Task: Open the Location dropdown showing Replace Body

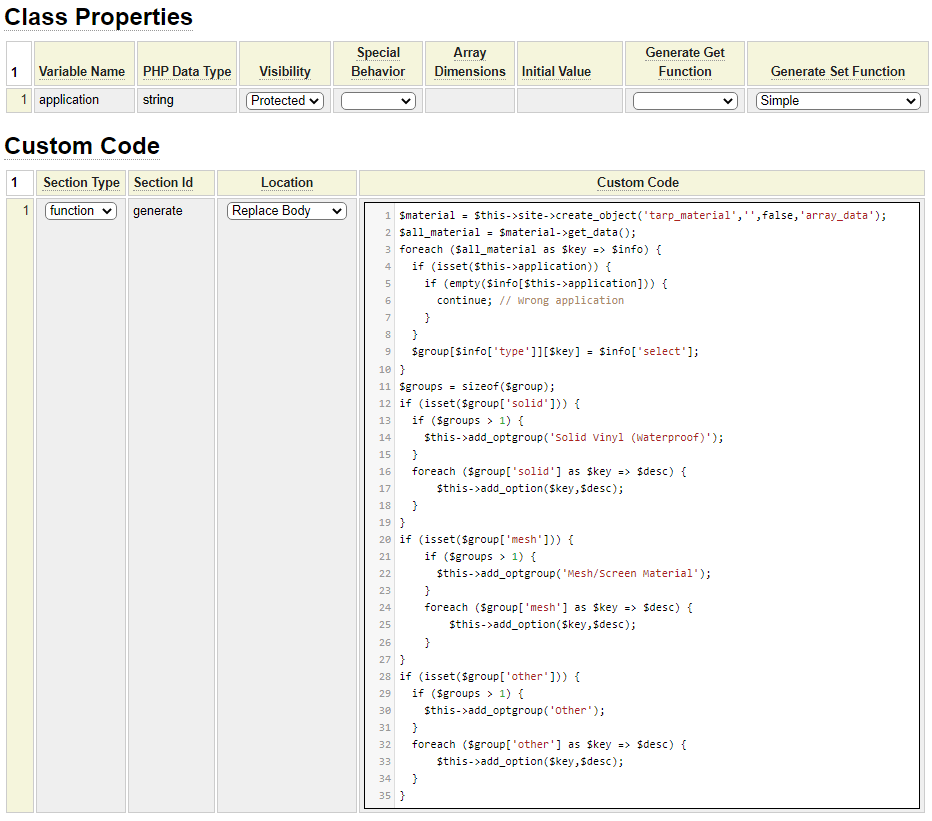Action: pyautogui.click(x=287, y=211)
